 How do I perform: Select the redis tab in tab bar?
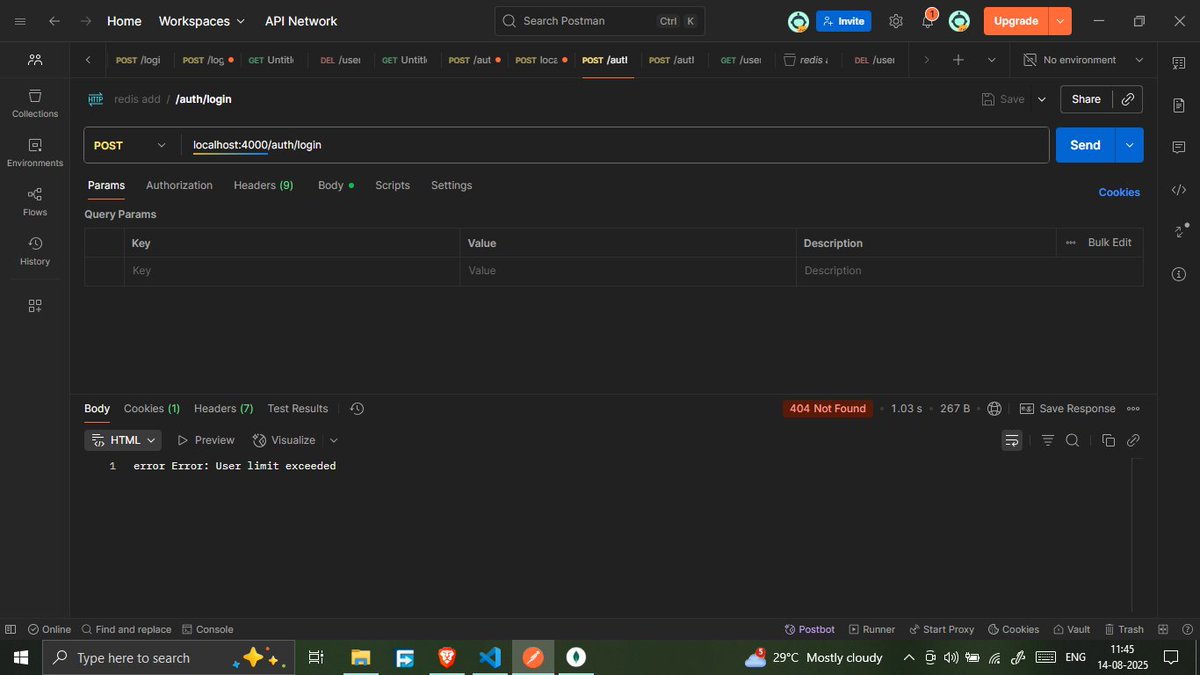coord(805,60)
